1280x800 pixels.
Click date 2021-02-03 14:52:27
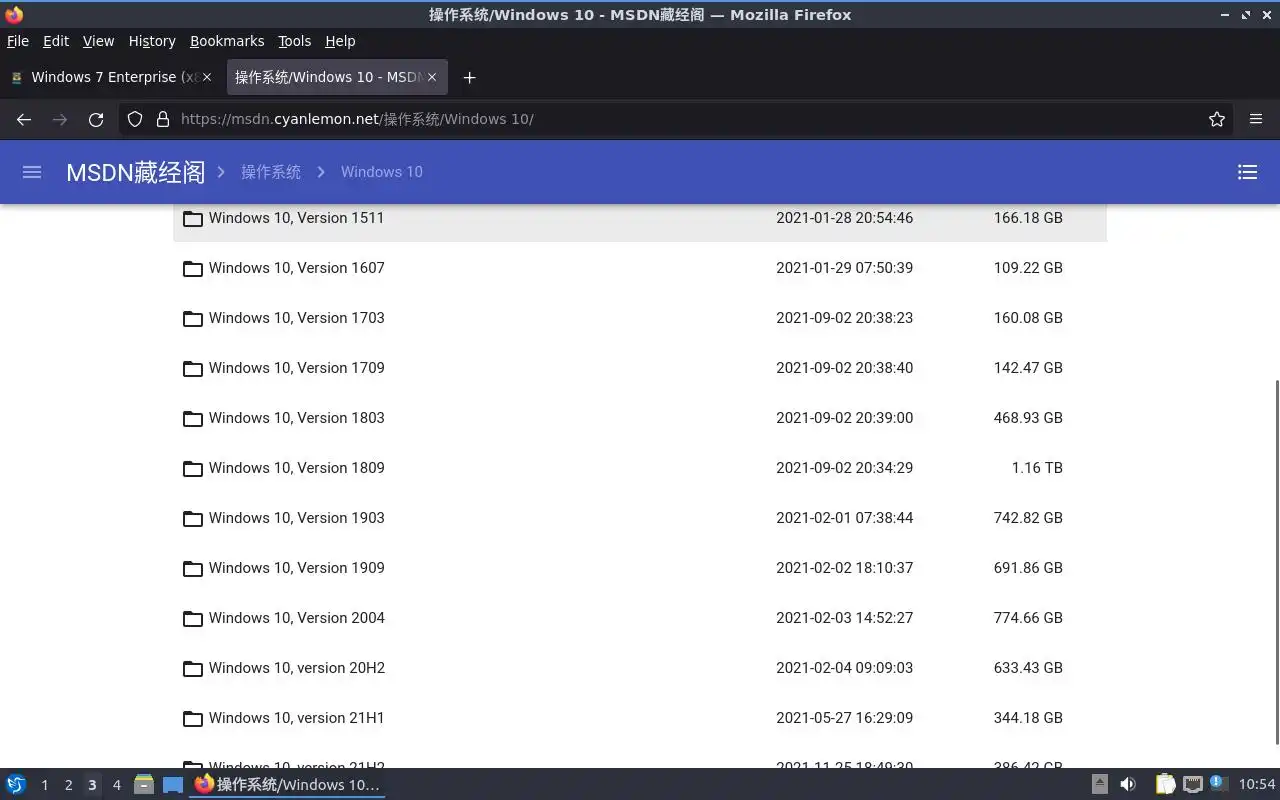pos(844,618)
